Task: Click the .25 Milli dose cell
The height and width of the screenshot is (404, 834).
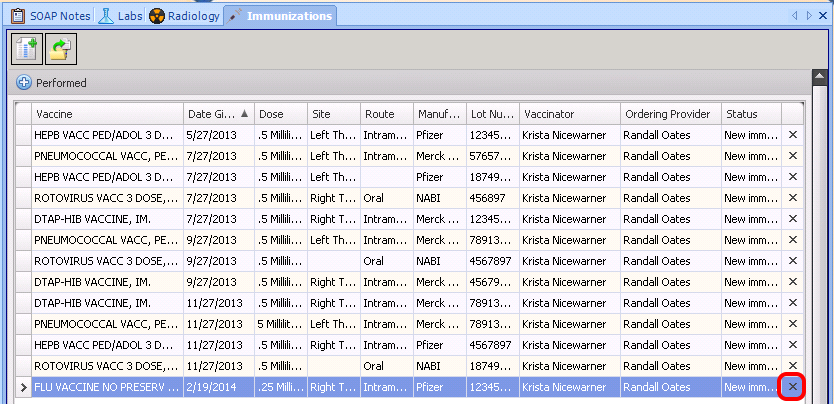Action: click(280, 388)
